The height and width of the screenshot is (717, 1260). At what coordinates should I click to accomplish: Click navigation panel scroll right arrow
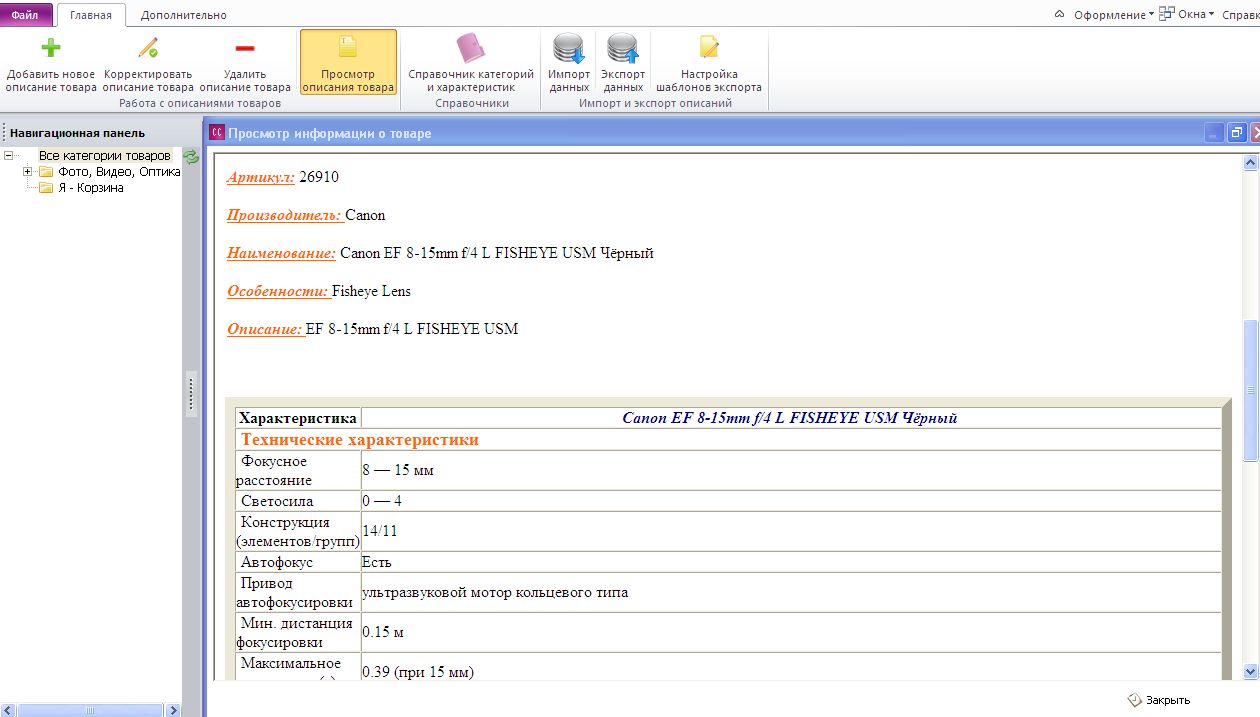pyautogui.click(x=173, y=710)
